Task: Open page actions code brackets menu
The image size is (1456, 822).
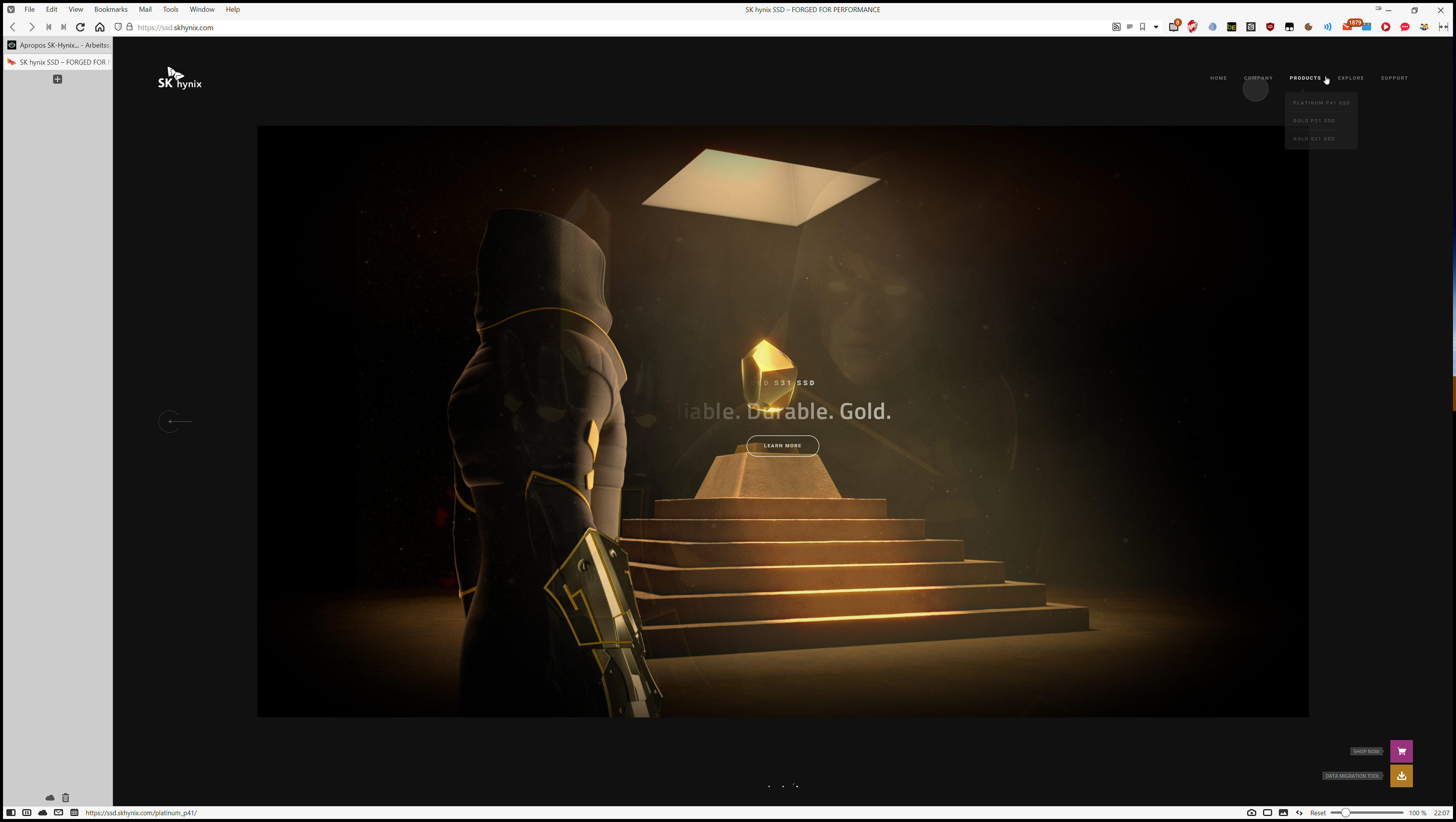Action: [1299, 813]
